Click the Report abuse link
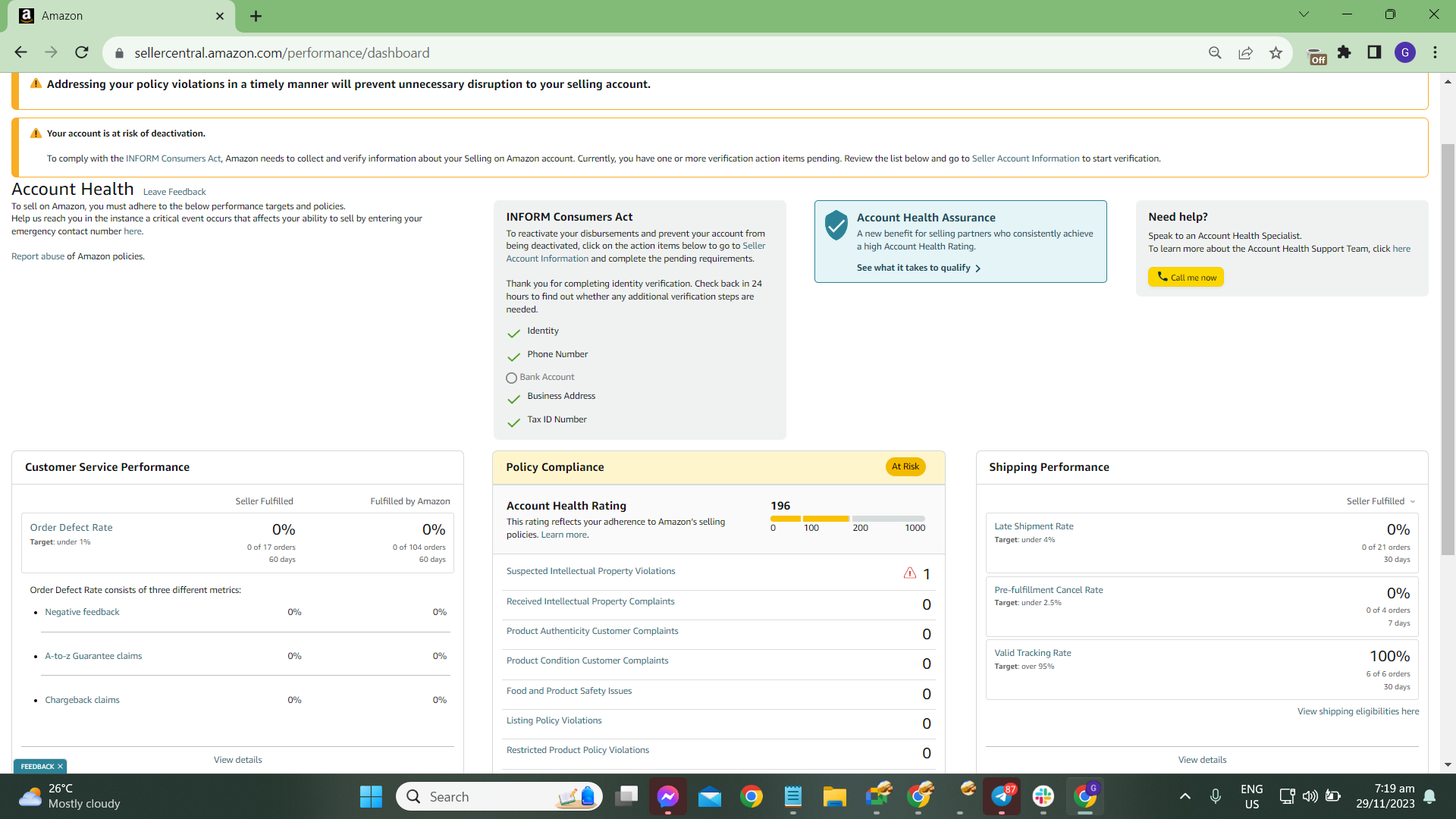Viewport: 1456px width, 819px height. point(38,256)
